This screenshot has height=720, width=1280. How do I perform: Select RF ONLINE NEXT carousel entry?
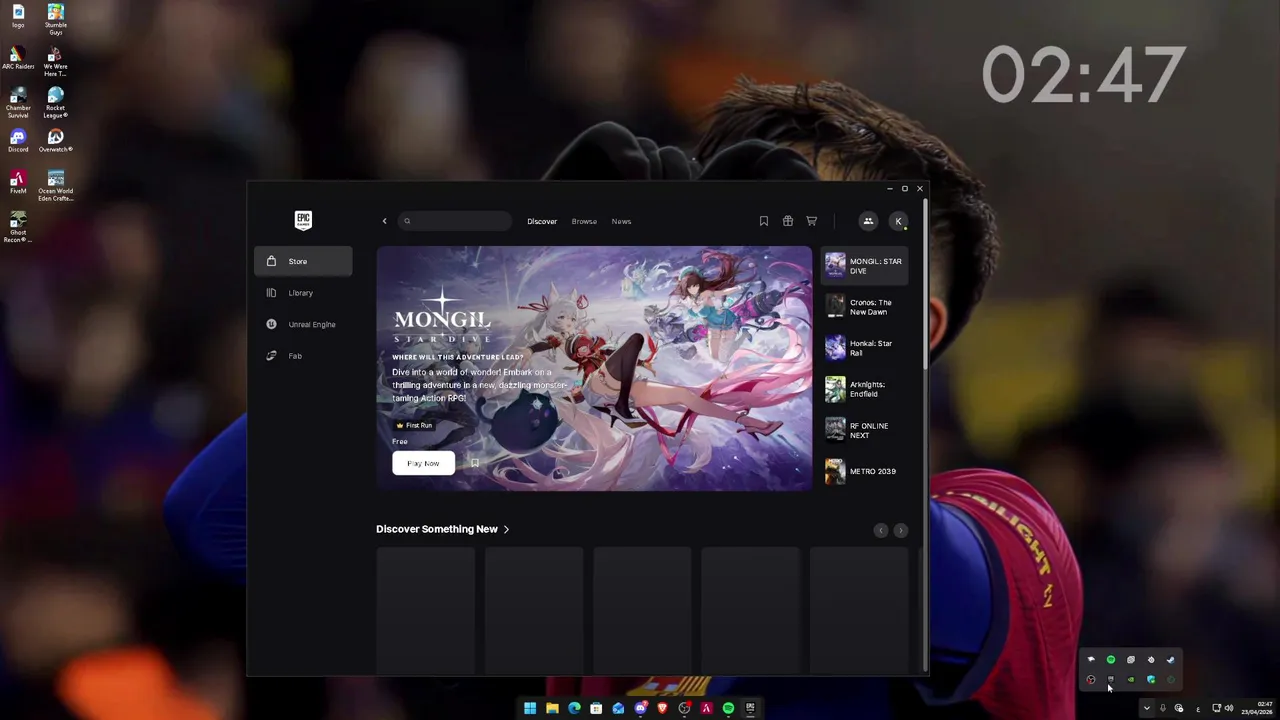[x=865, y=430]
